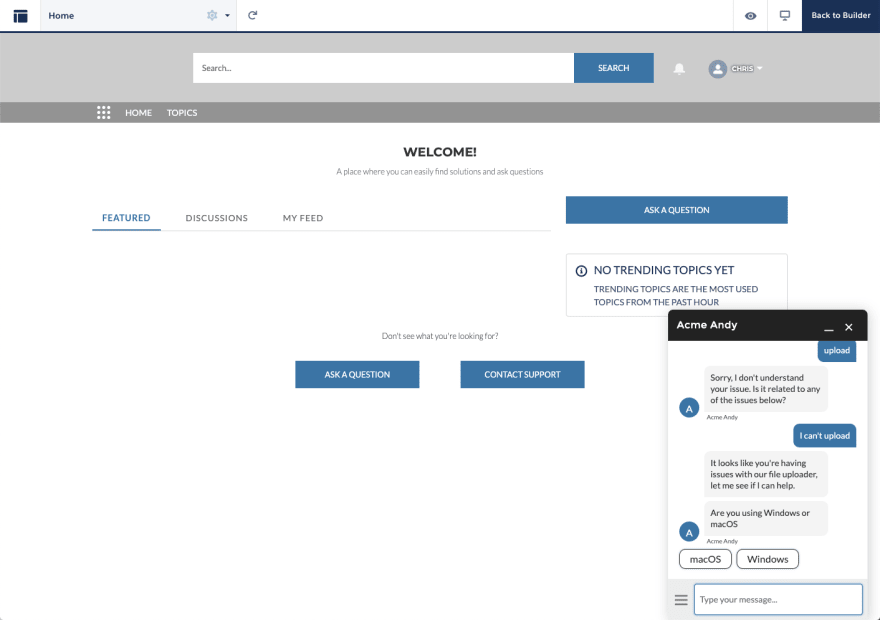Click the Acme Andy chat title
The width and height of the screenshot is (880, 620).
coord(707,325)
